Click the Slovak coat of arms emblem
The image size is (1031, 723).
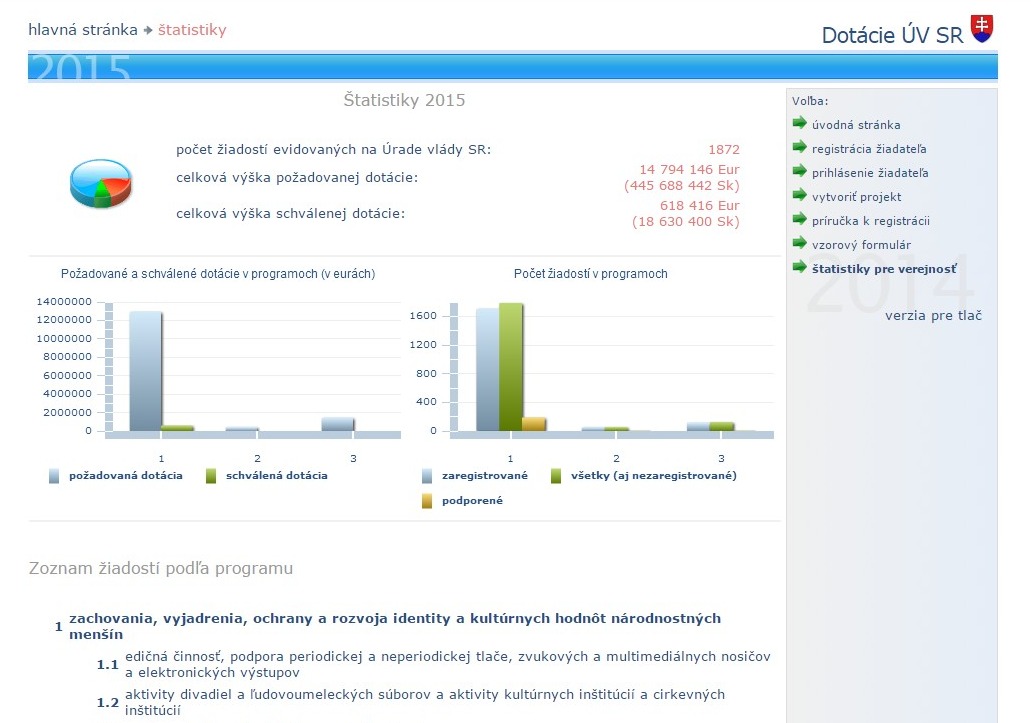click(982, 29)
